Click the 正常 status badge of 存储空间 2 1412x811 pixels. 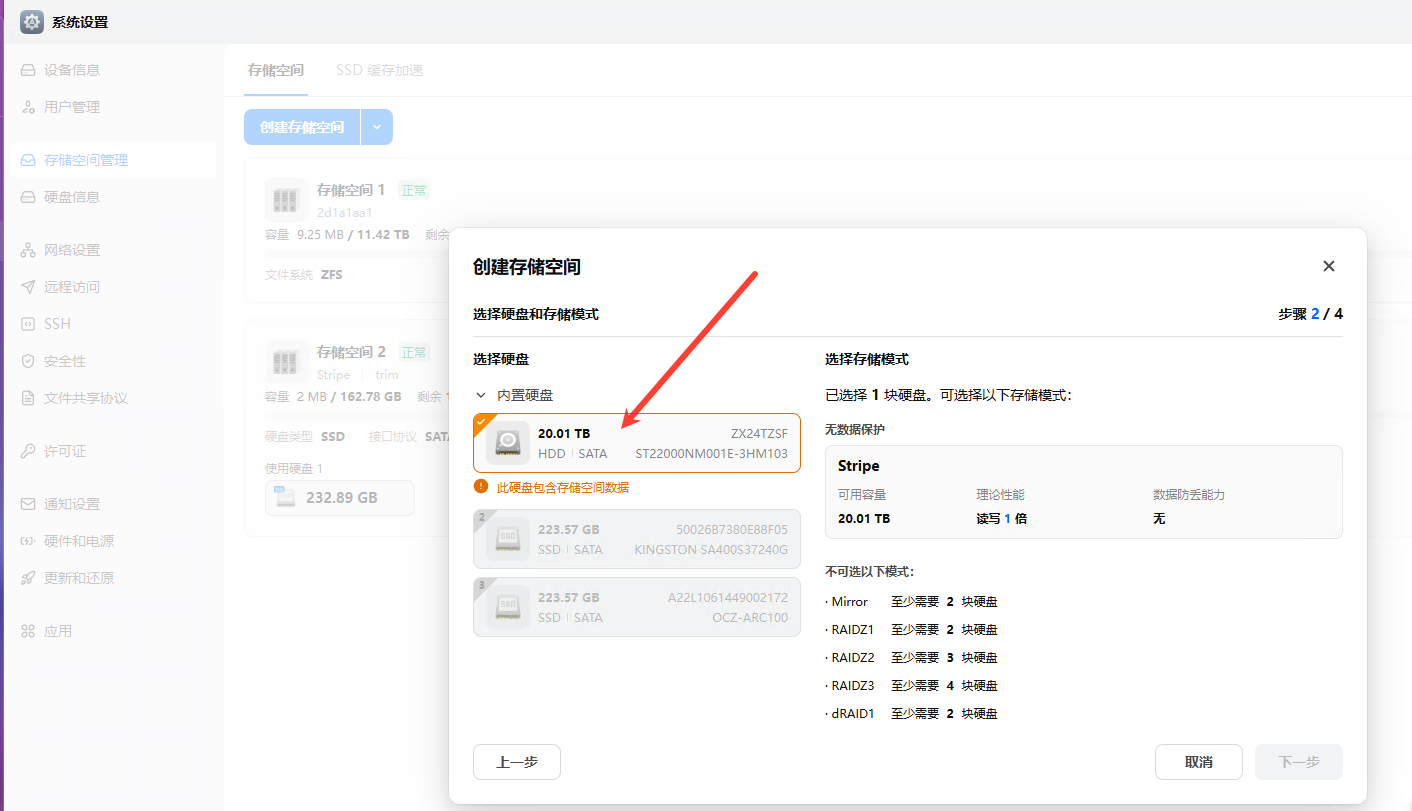pos(414,352)
